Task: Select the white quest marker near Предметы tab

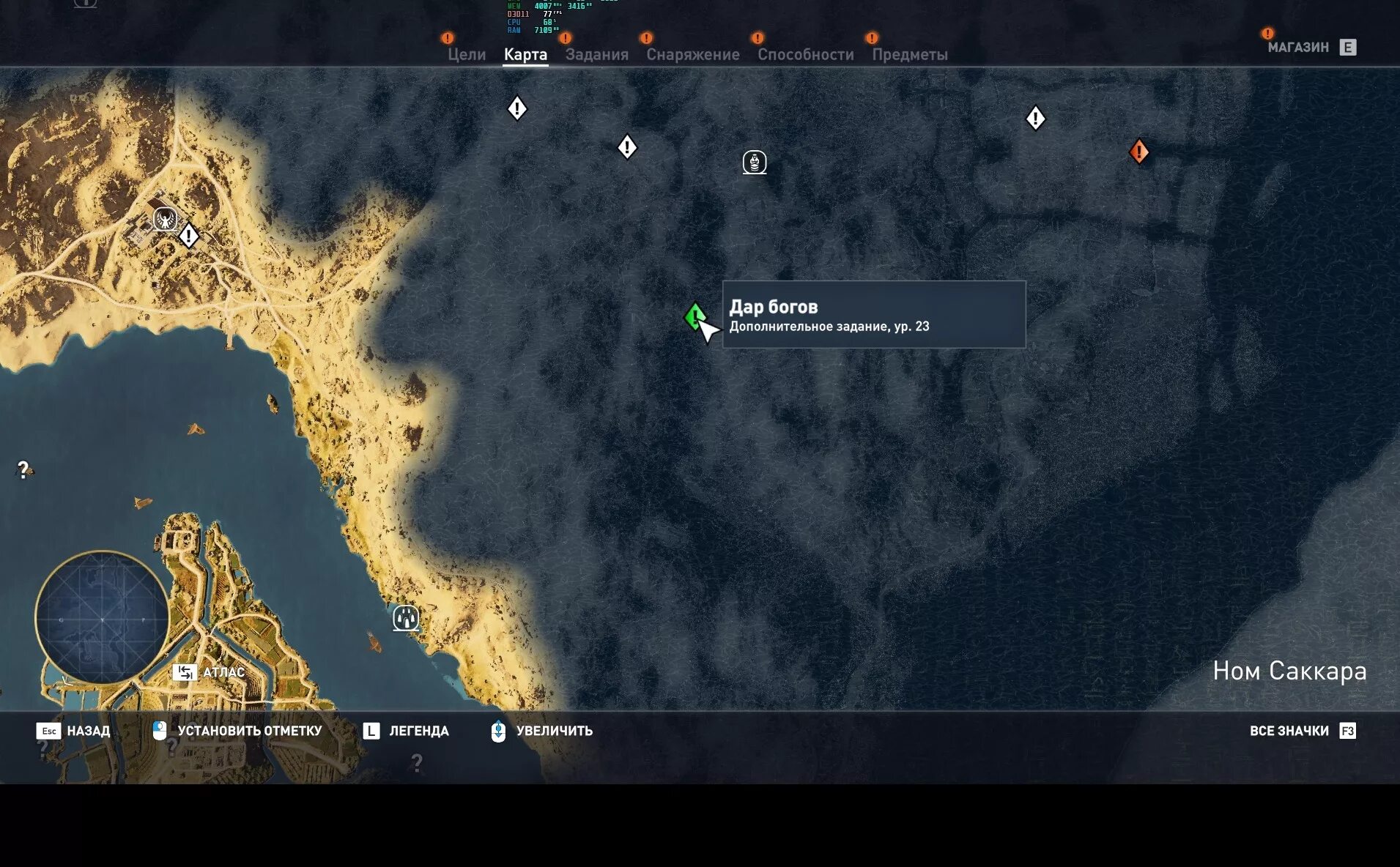Action: click(1035, 118)
